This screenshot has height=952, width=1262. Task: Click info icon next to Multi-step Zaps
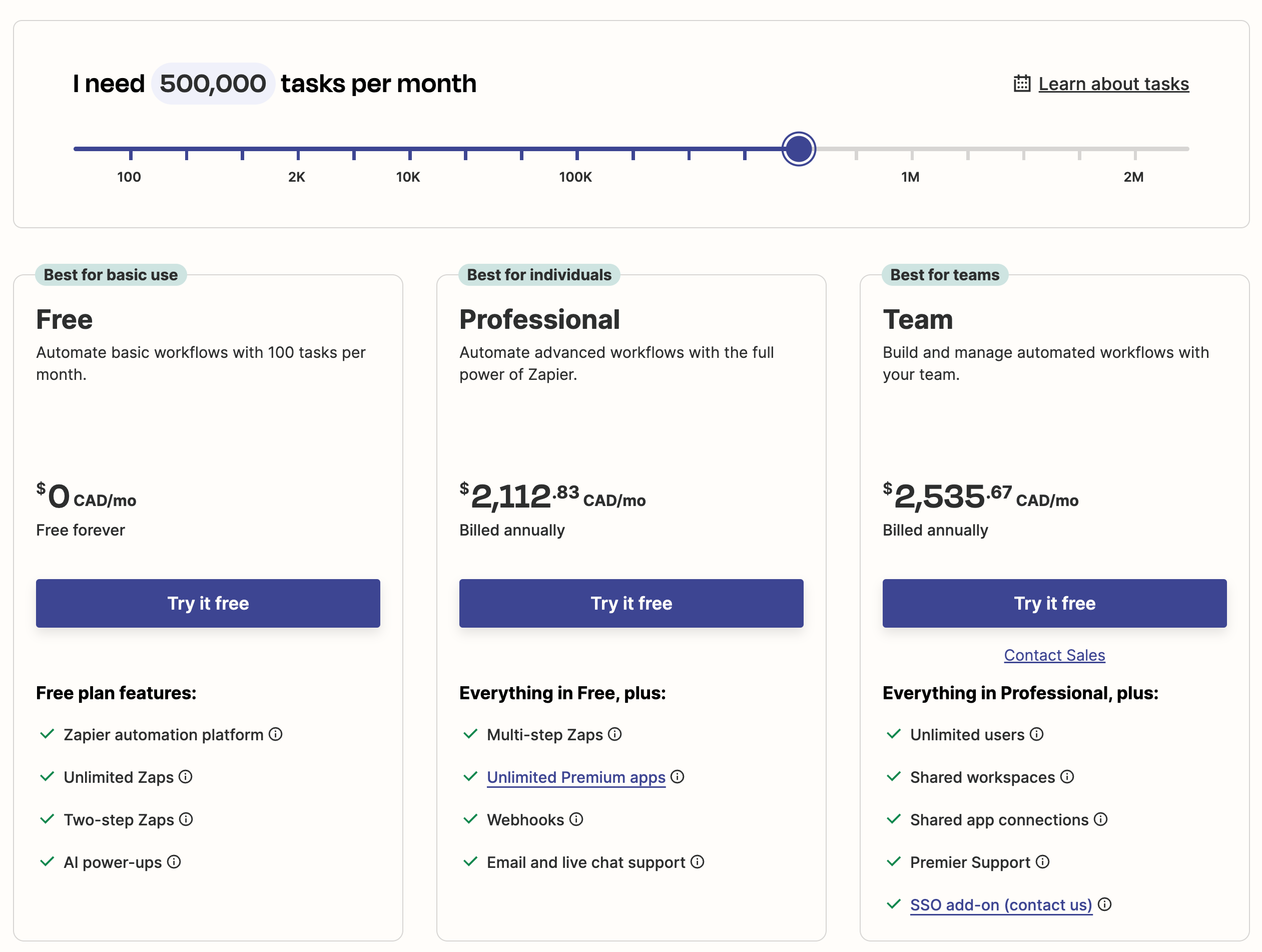click(614, 734)
